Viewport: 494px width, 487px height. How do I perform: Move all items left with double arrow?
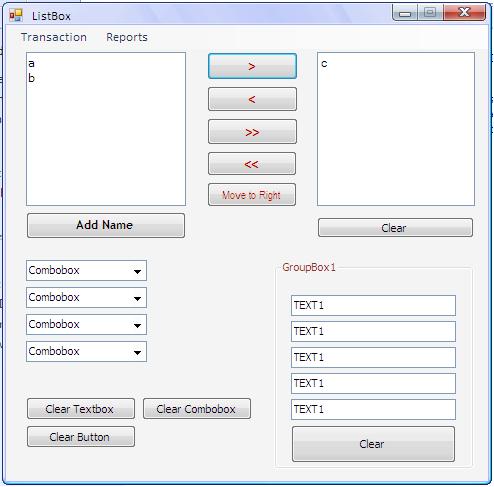(252, 164)
